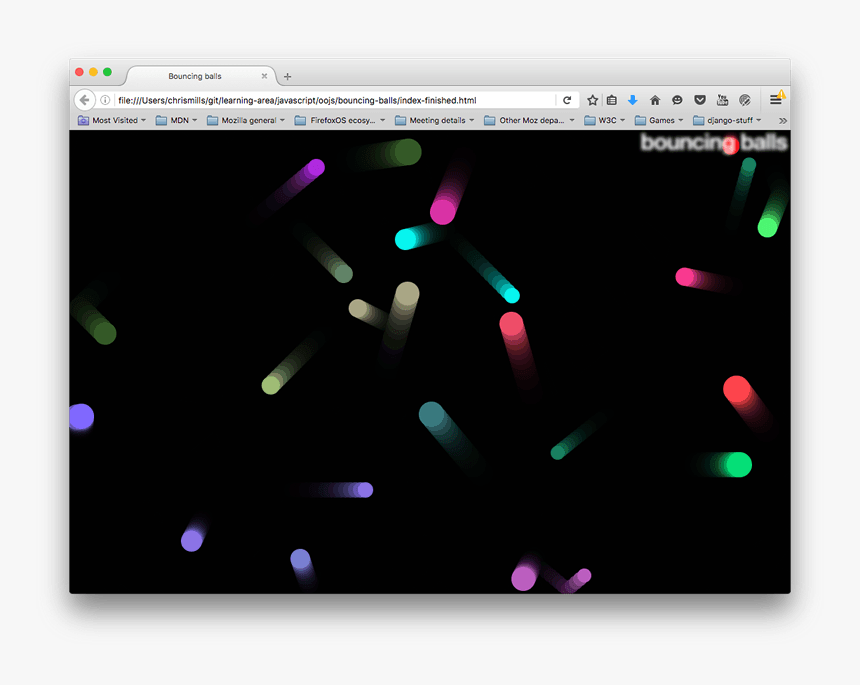This screenshot has width=860, height=685.
Task: Show overflow bookmarks with the double chevron
Action: click(782, 119)
